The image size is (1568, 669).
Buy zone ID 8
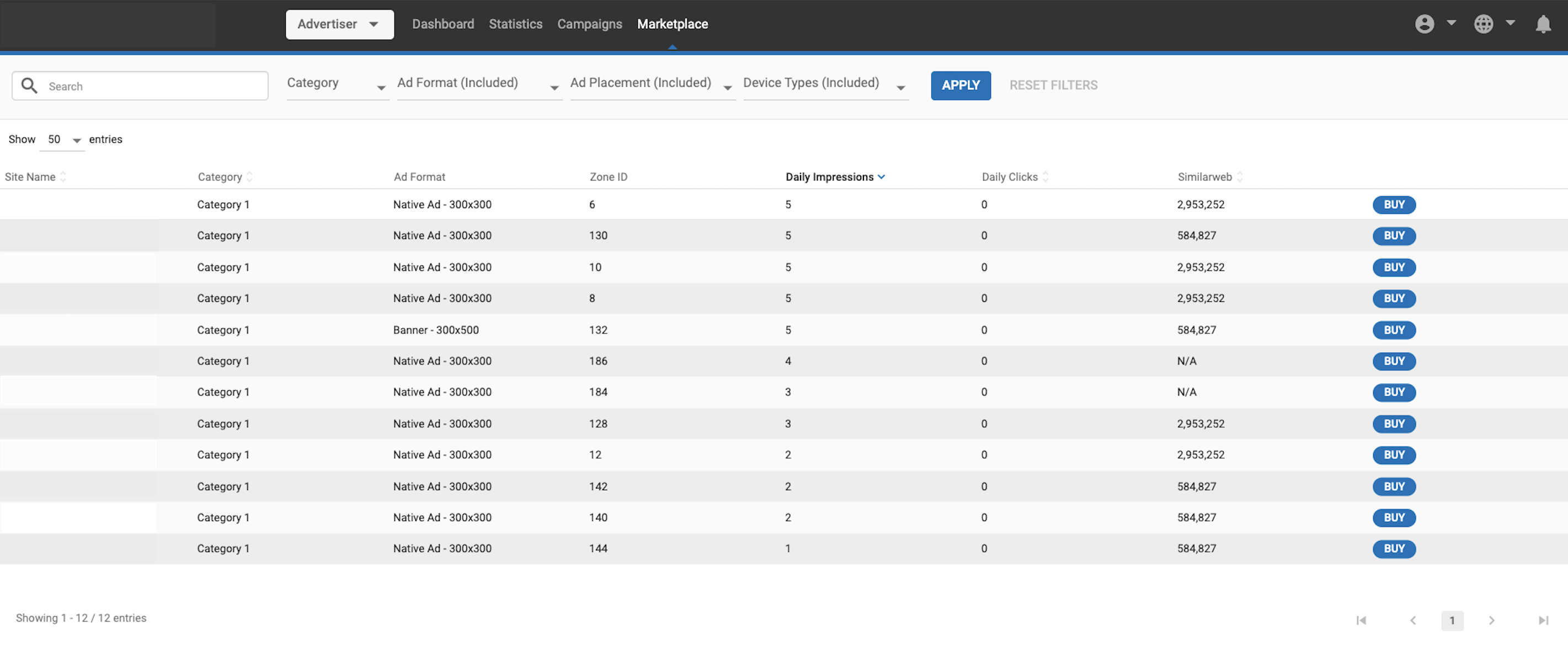click(x=1393, y=298)
